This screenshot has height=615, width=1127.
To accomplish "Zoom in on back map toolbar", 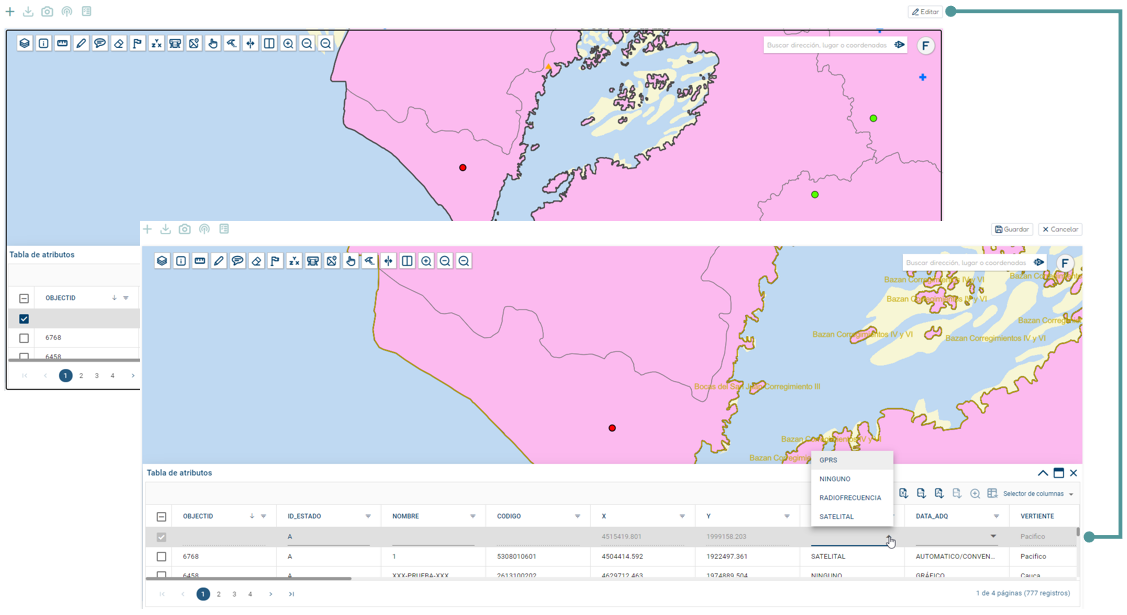I will click(288, 43).
